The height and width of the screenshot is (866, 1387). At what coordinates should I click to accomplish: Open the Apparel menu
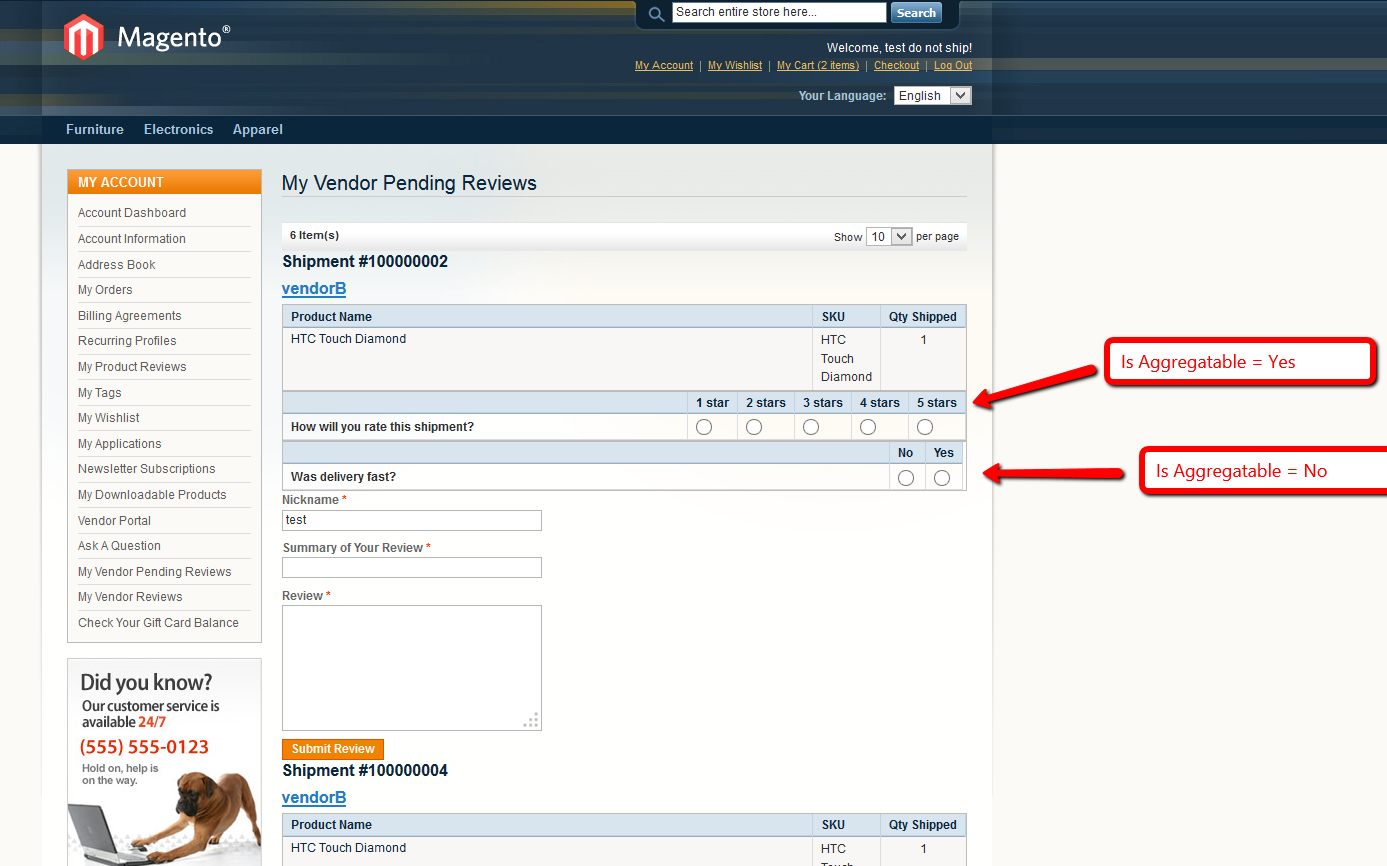click(258, 129)
